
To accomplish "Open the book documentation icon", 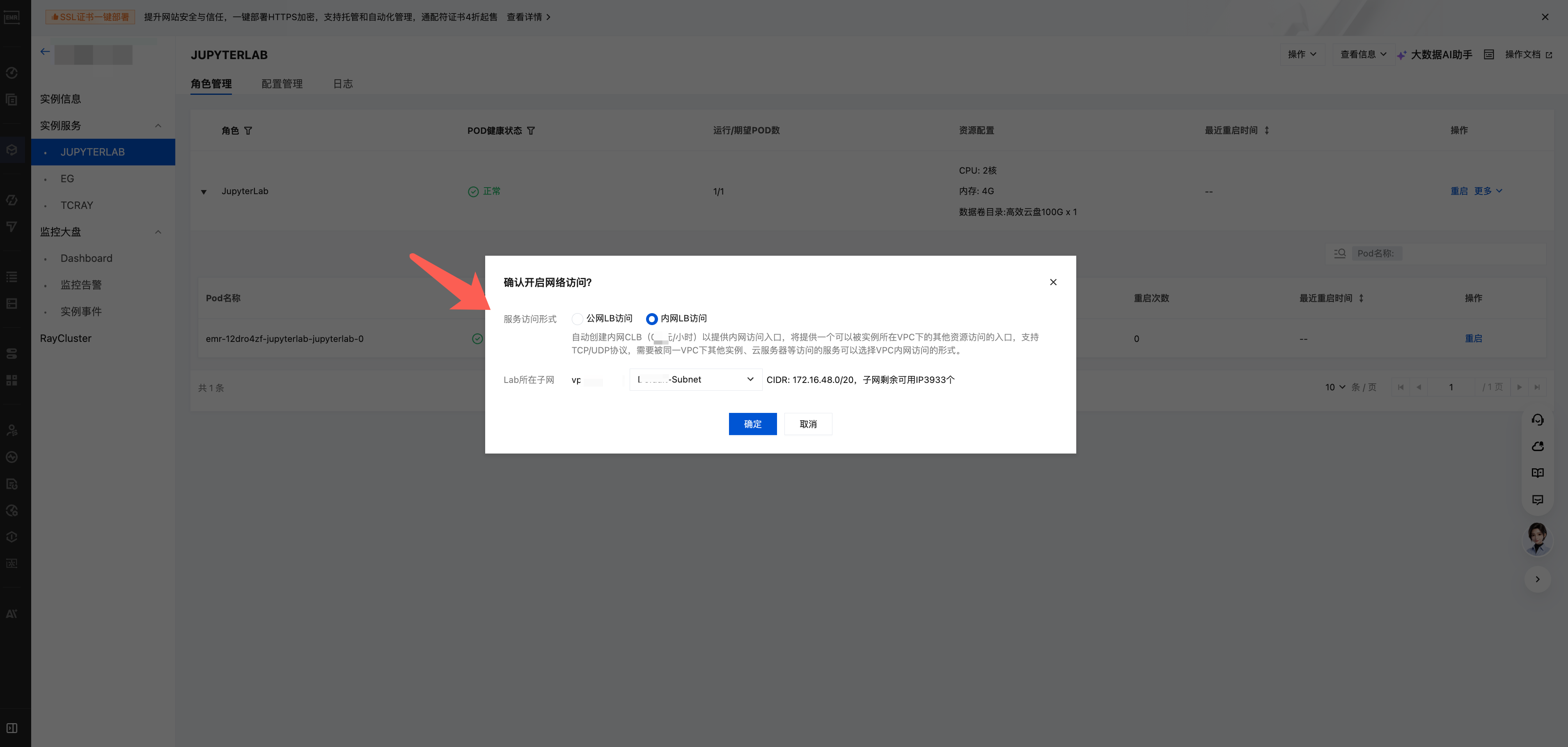I will [x=1538, y=473].
